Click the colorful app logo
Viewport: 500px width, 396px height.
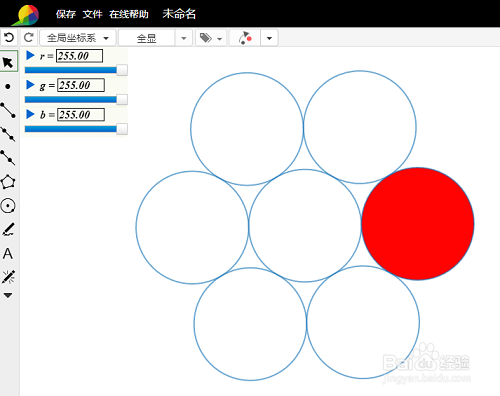point(27,15)
